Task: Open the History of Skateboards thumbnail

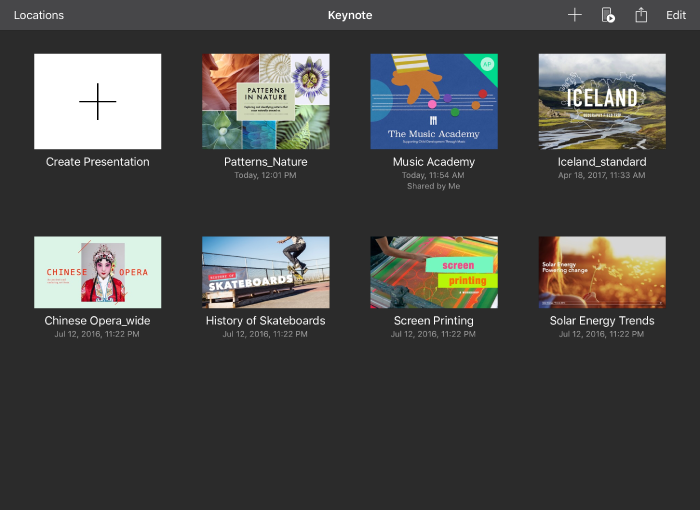Action: coord(265,272)
